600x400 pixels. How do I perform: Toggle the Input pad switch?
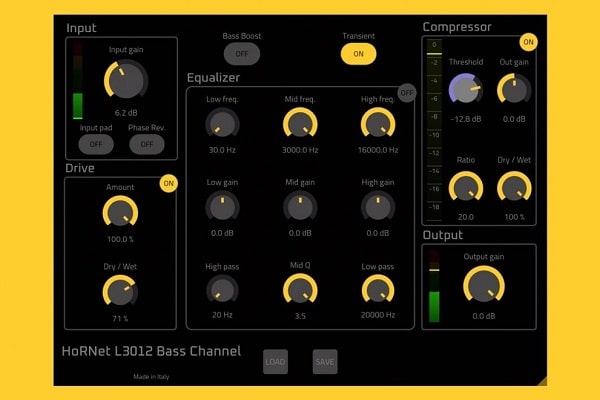click(97, 144)
